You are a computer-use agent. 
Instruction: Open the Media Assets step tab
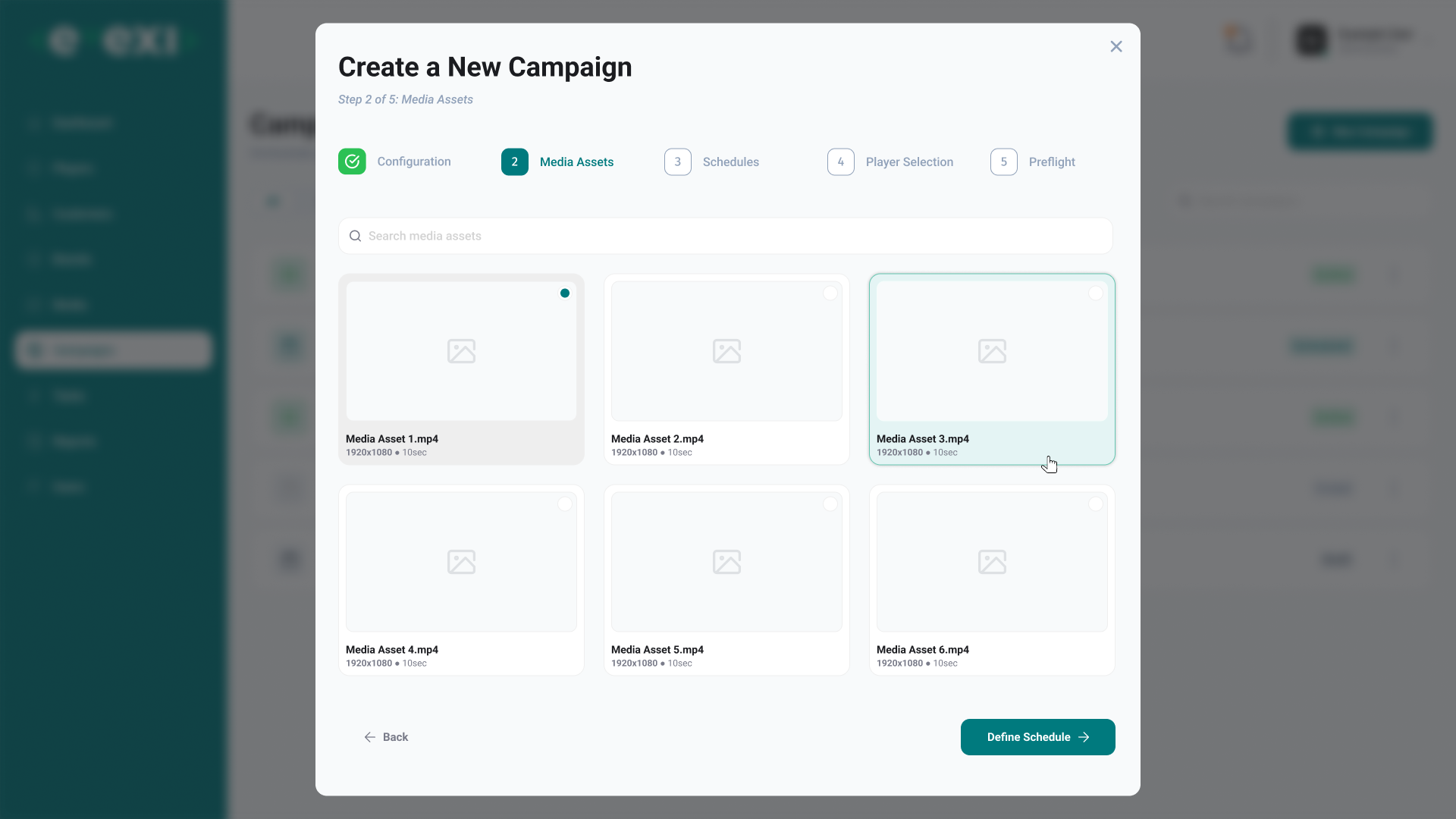pyautogui.click(x=557, y=162)
